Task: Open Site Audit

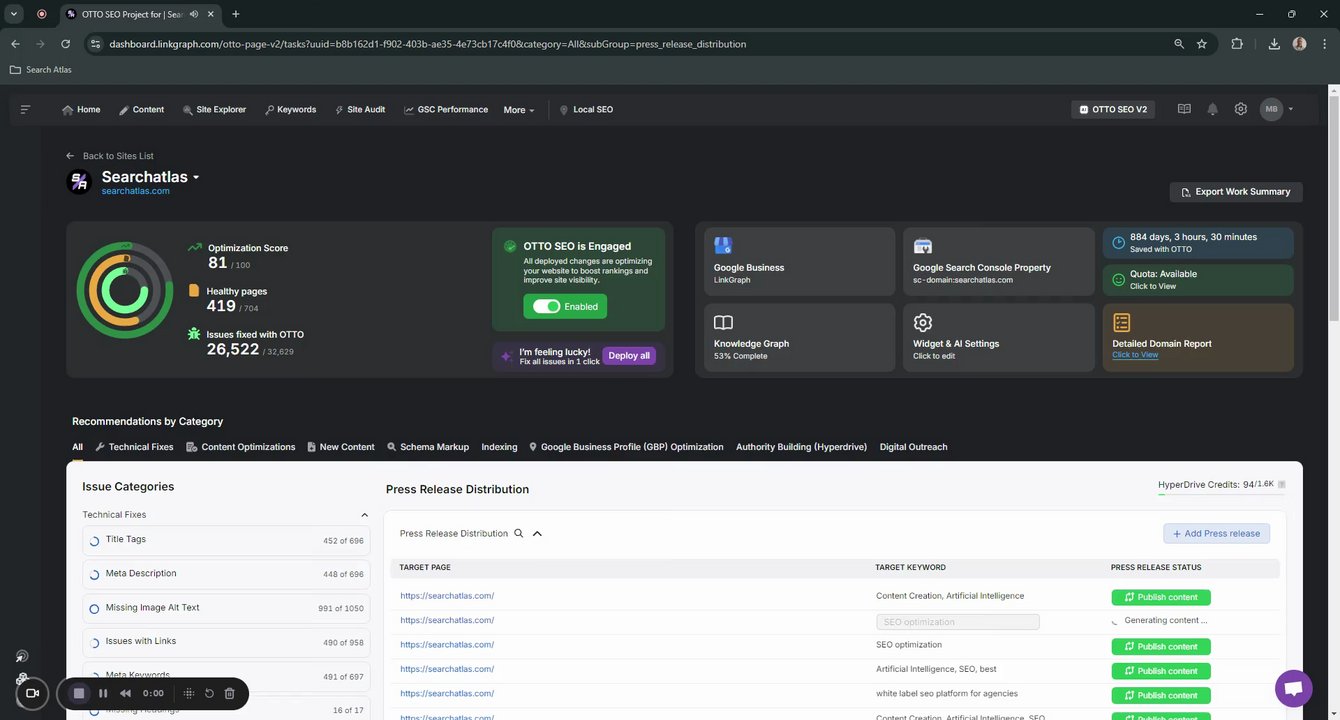Action: pos(360,110)
